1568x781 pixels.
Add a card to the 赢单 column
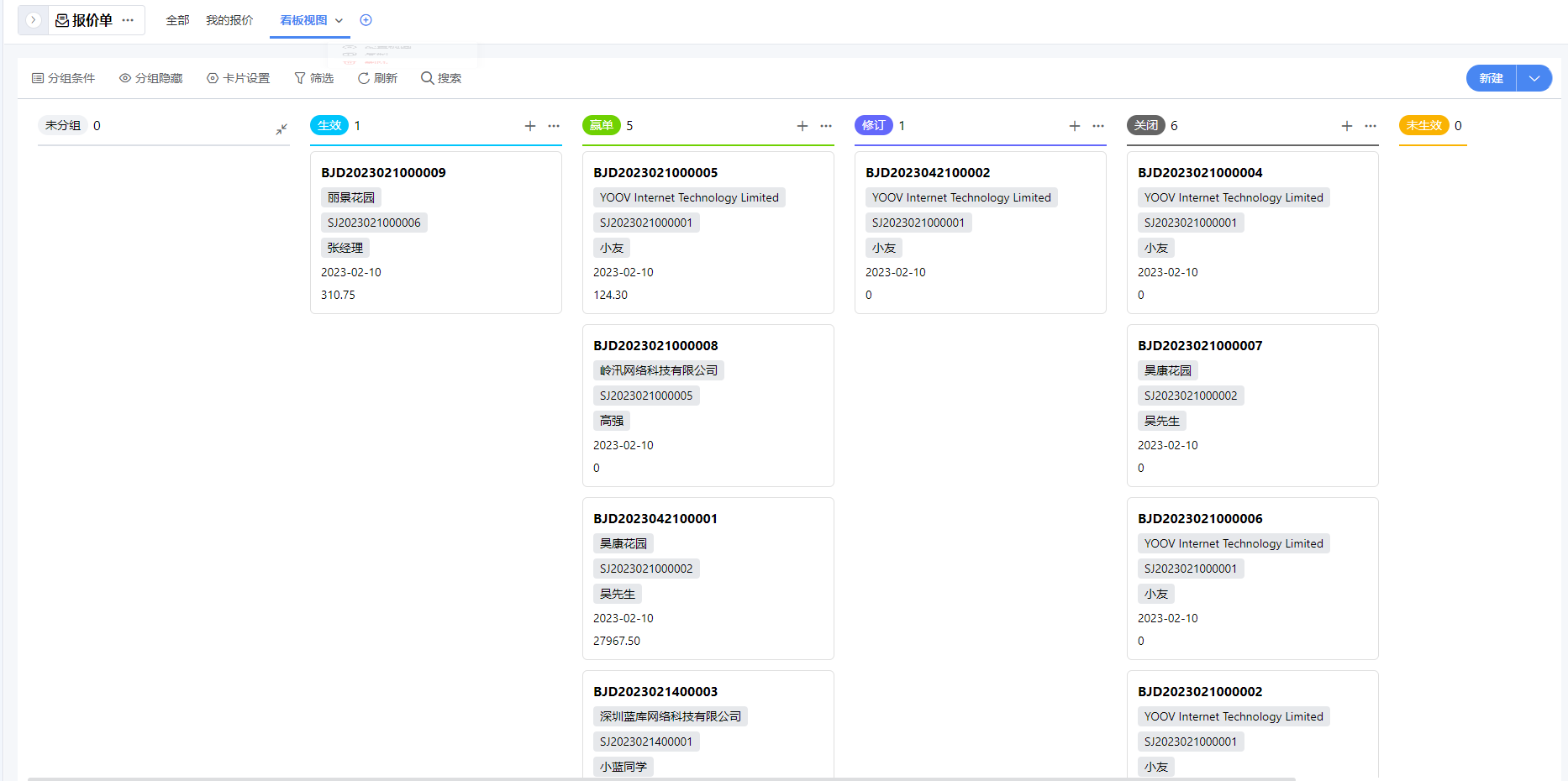(802, 126)
